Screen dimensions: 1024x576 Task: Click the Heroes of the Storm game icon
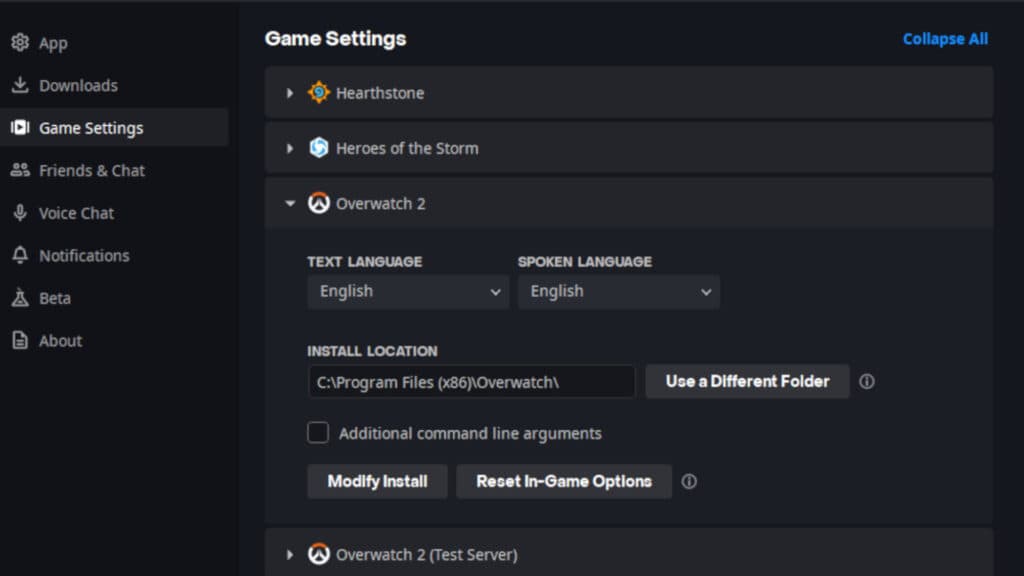pyautogui.click(x=319, y=147)
